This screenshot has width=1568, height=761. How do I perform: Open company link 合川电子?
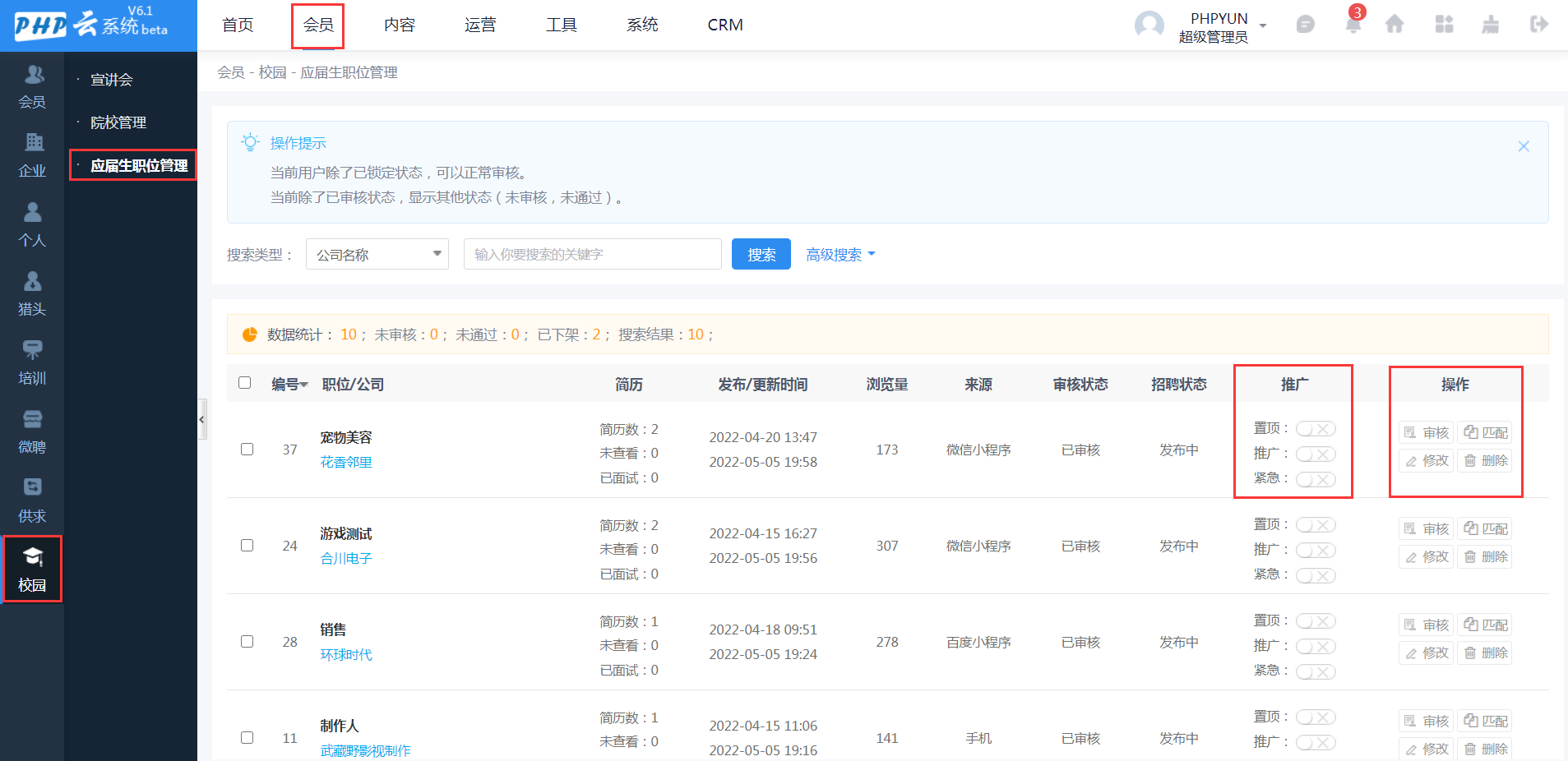[346, 558]
